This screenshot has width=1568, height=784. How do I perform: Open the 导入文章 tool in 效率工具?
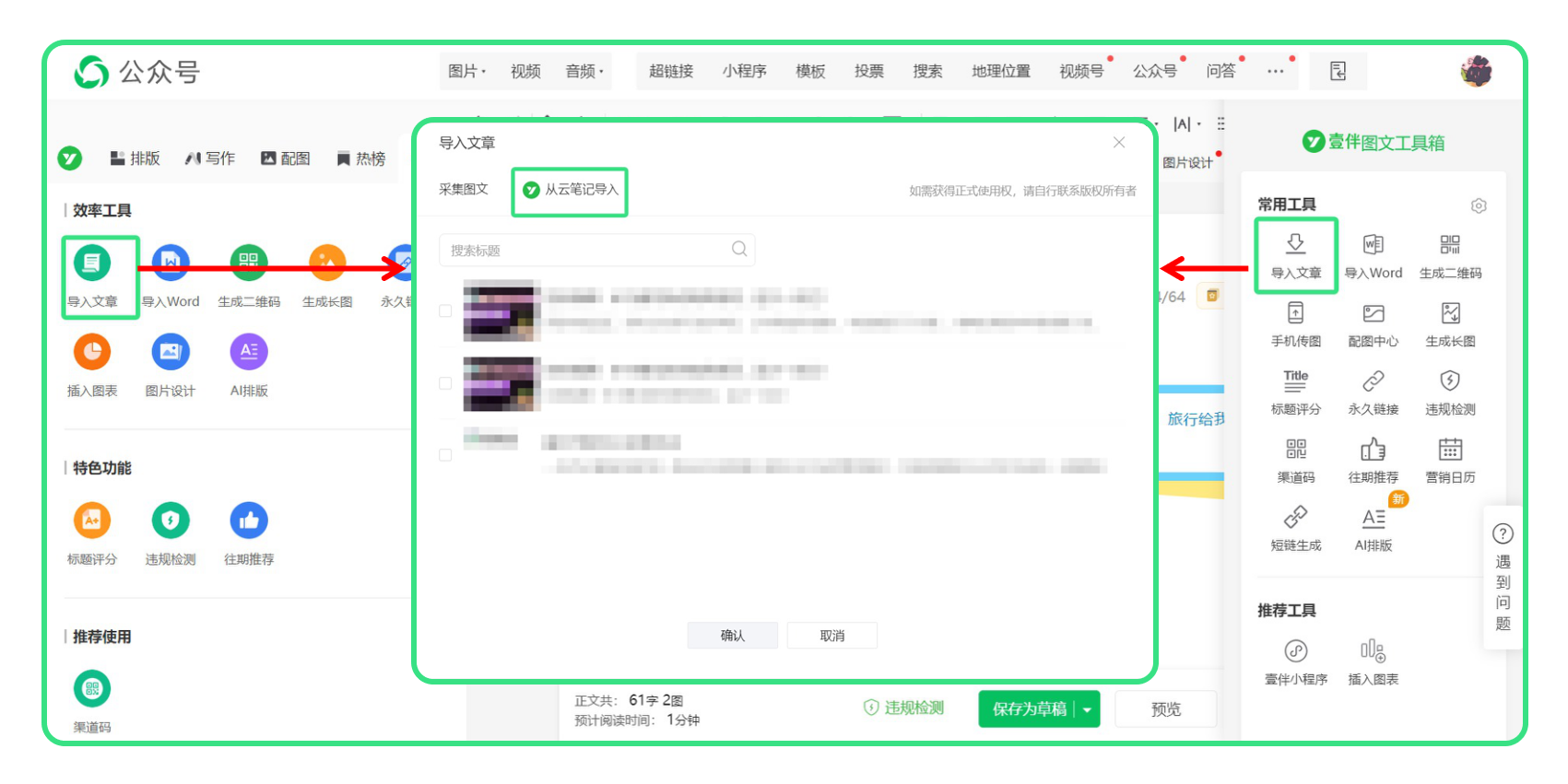(92, 277)
